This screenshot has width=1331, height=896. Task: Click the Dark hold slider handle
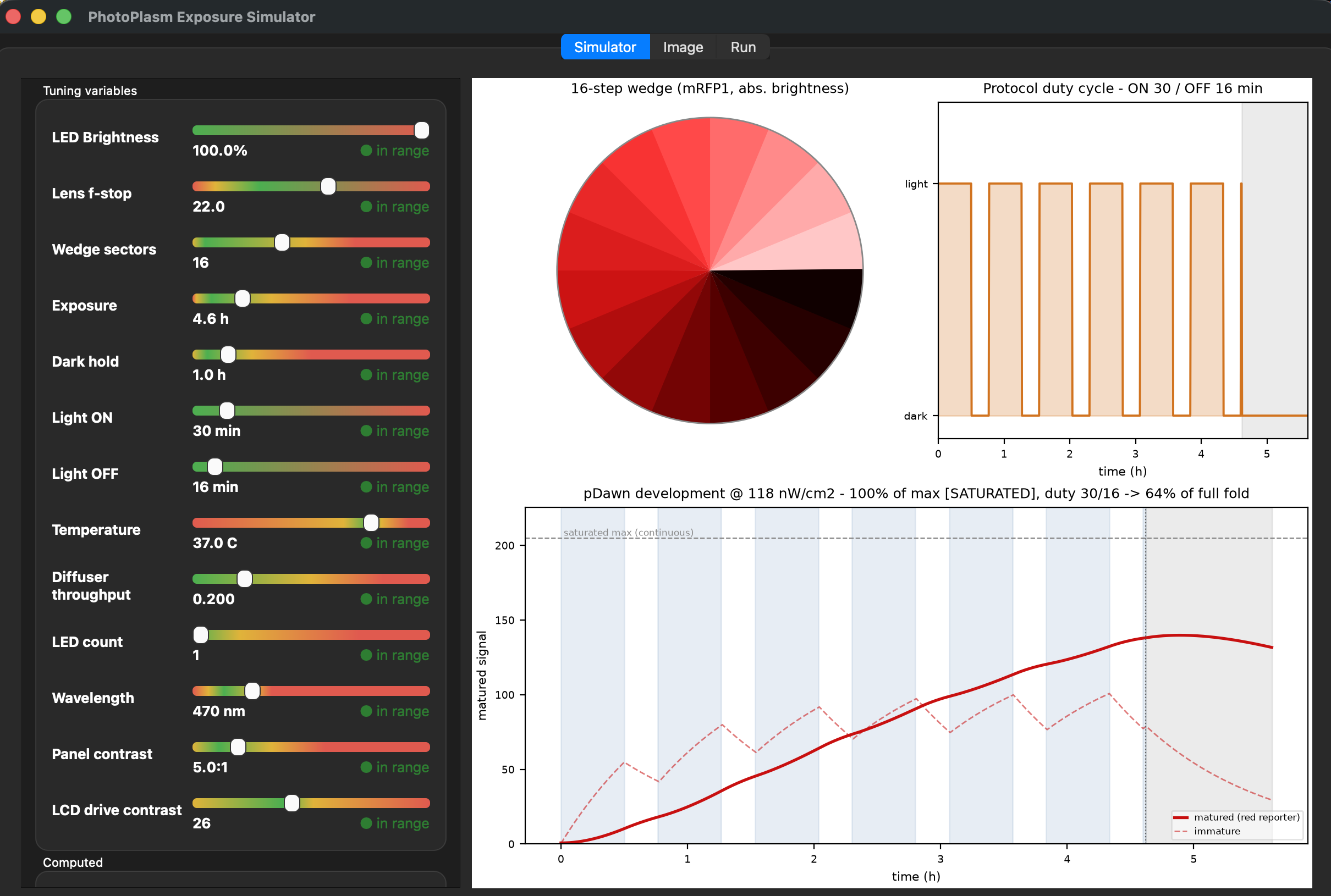point(228,355)
